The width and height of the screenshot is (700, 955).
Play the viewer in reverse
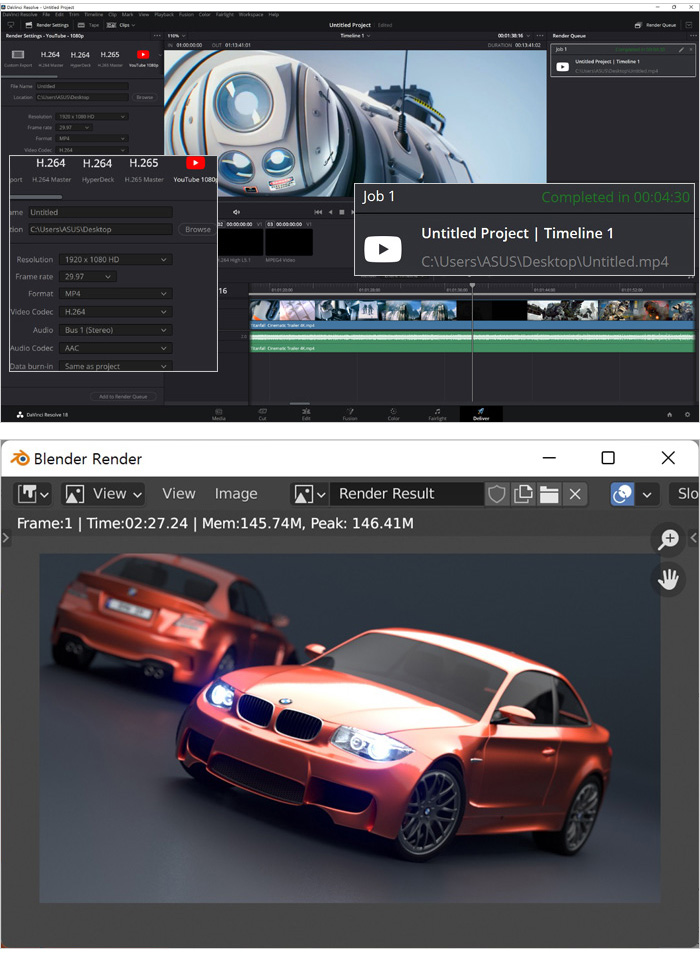coord(331,212)
